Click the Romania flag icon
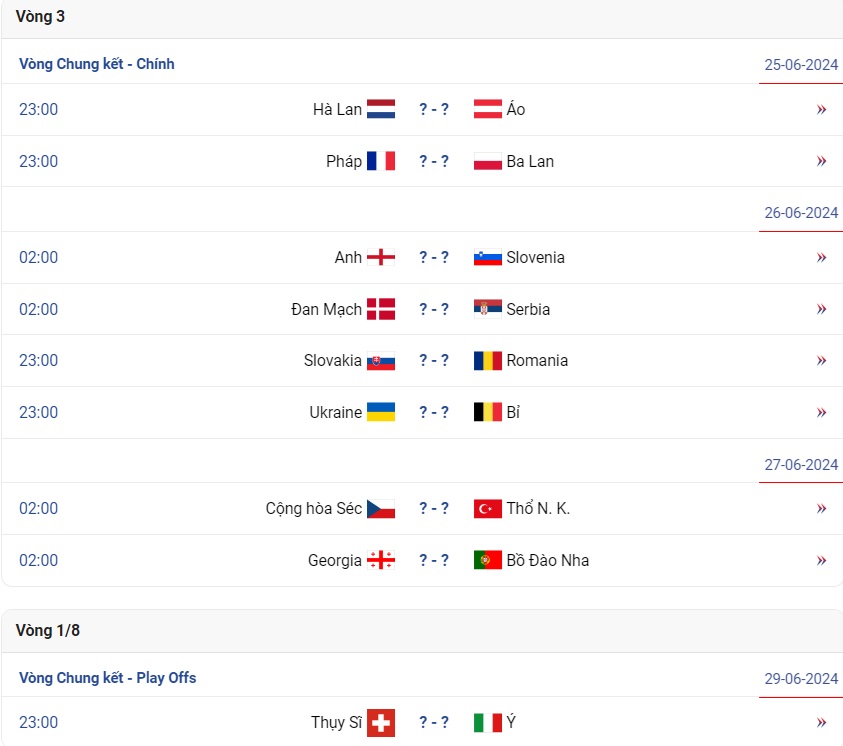Viewport: 843px width, 746px height. click(x=487, y=360)
